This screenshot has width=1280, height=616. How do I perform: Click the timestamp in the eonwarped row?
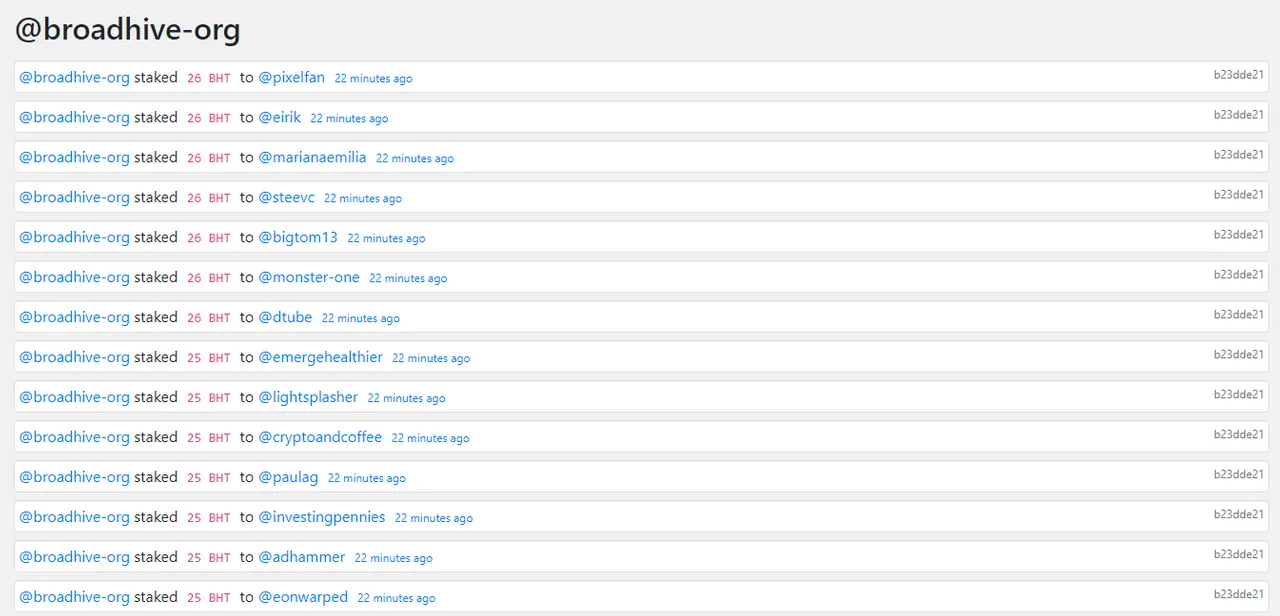click(x=396, y=598)
